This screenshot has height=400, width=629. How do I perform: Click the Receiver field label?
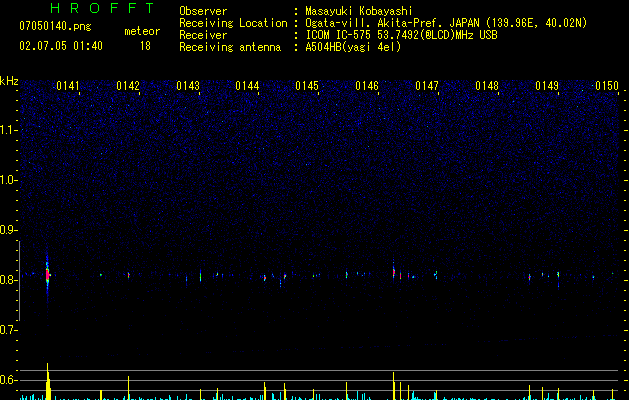(203, 35)
